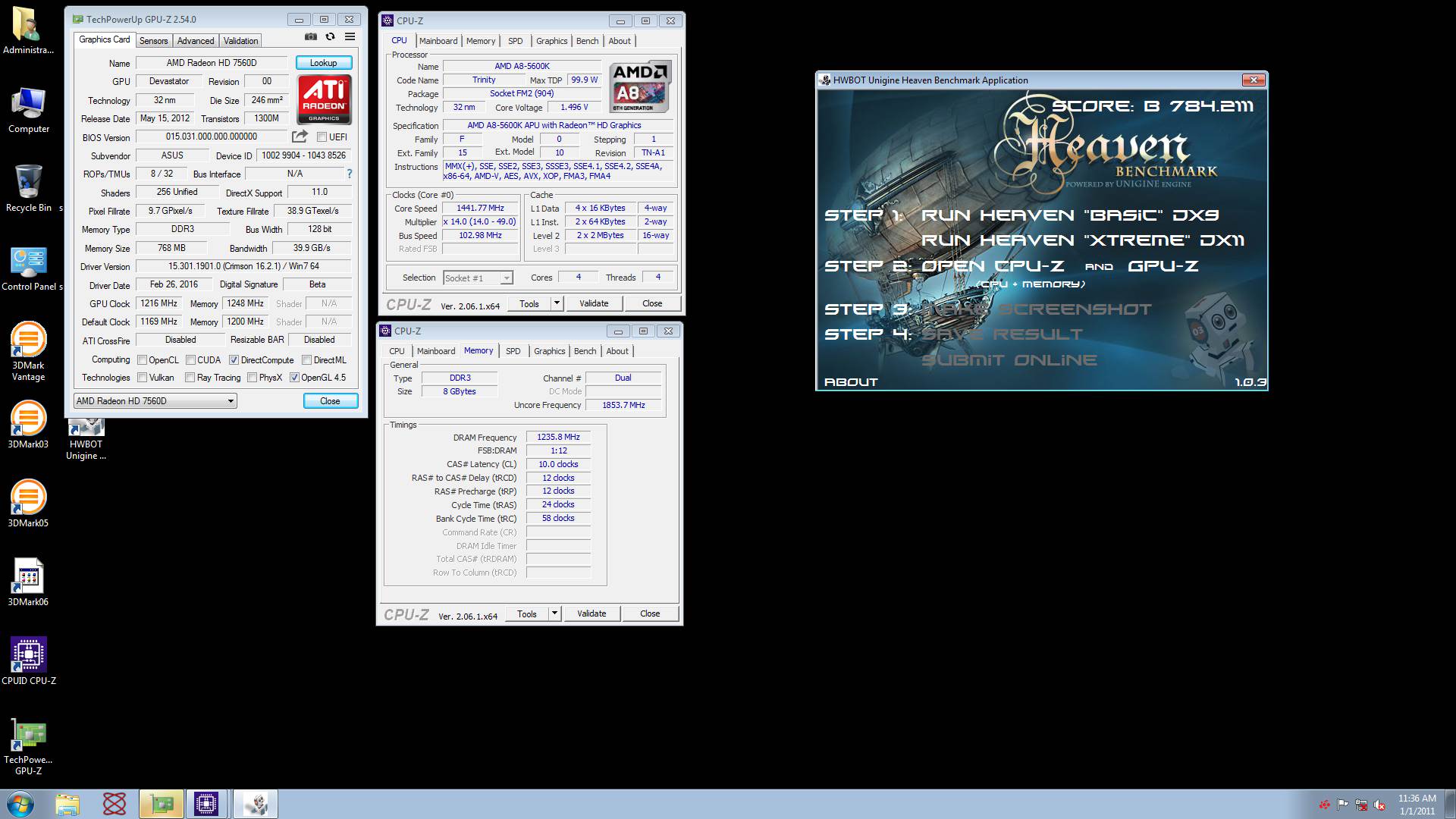Launch the HWBOT Unigine desktop shortcut
This screenshot has height=819, width=1456.
click(86, 440)
